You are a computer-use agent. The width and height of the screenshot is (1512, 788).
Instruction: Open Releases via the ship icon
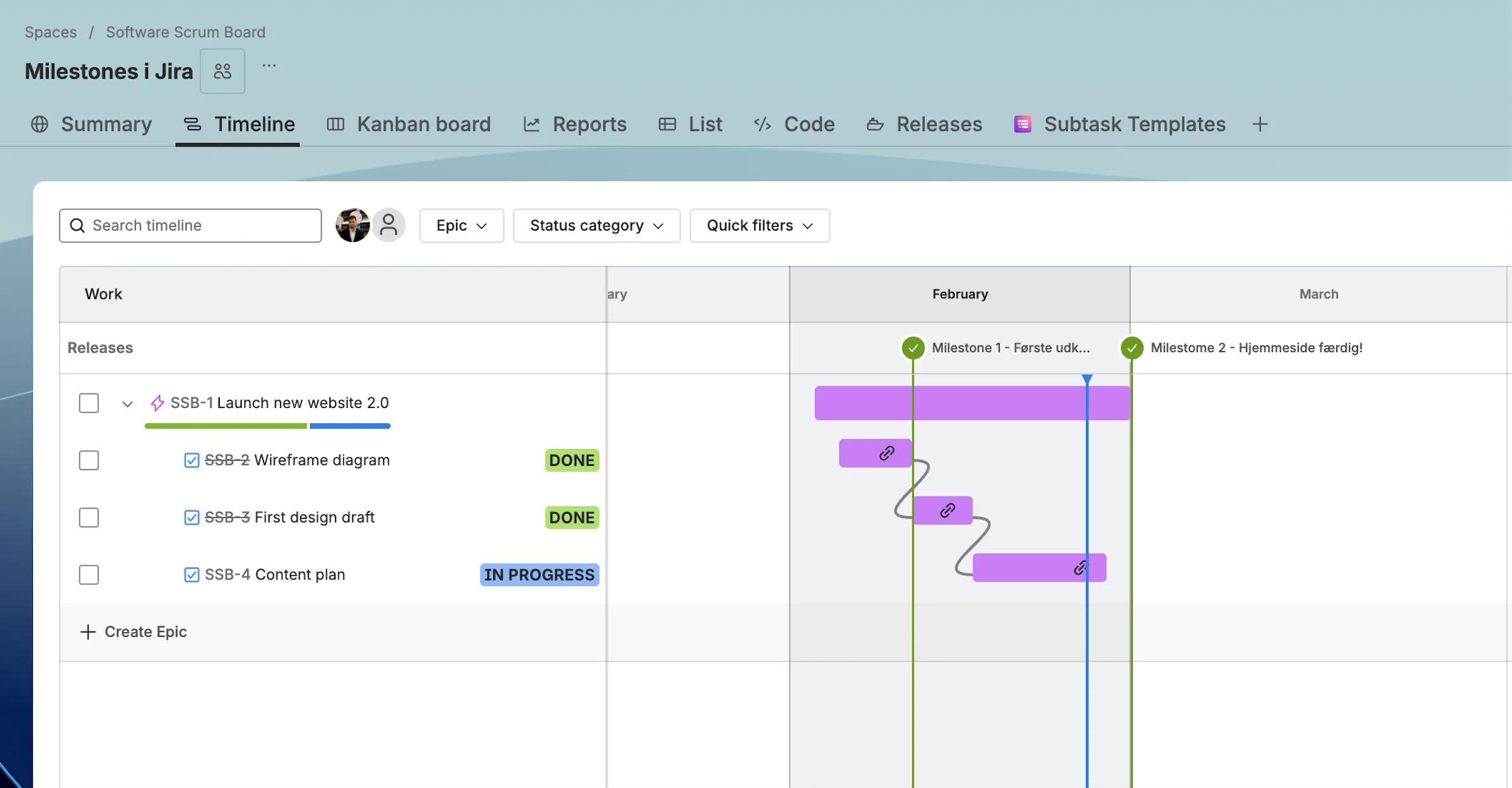pyautogui.click(x=875, y=124)
